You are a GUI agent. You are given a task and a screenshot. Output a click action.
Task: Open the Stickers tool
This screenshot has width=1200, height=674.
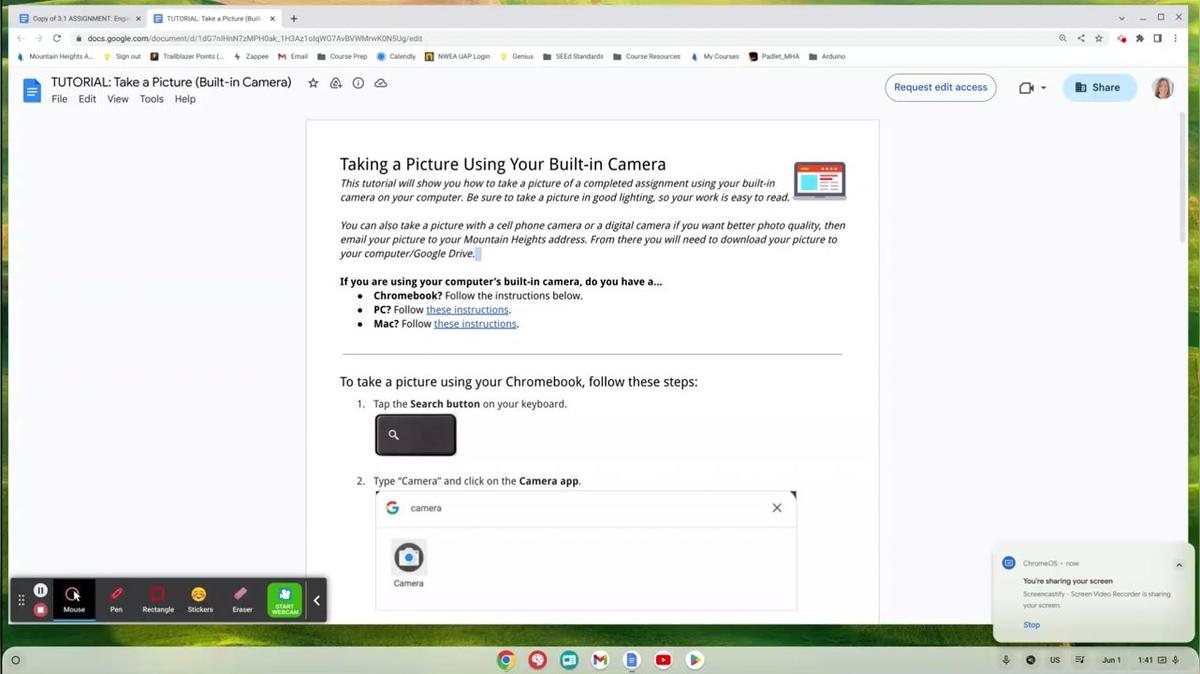[x=200, y=599]
